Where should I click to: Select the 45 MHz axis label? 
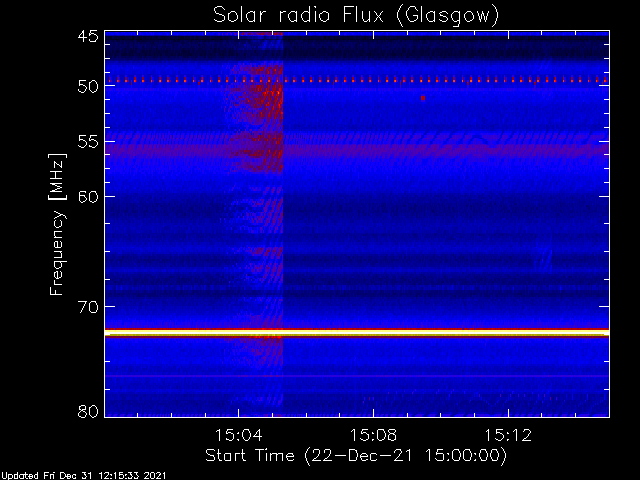point(88,36)
